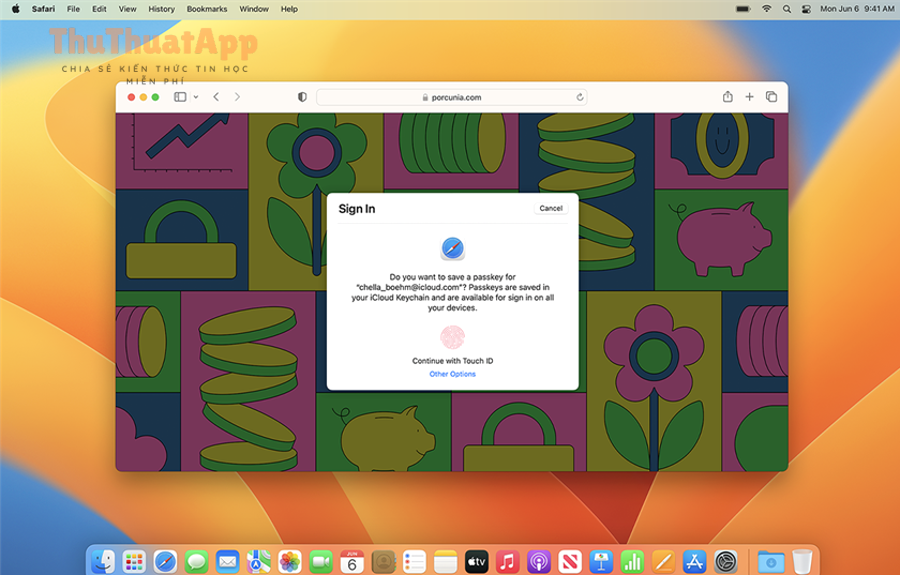Open a new tab with plus button
The width and height of the screenshot is (900, 575).
tap(750, 97)
